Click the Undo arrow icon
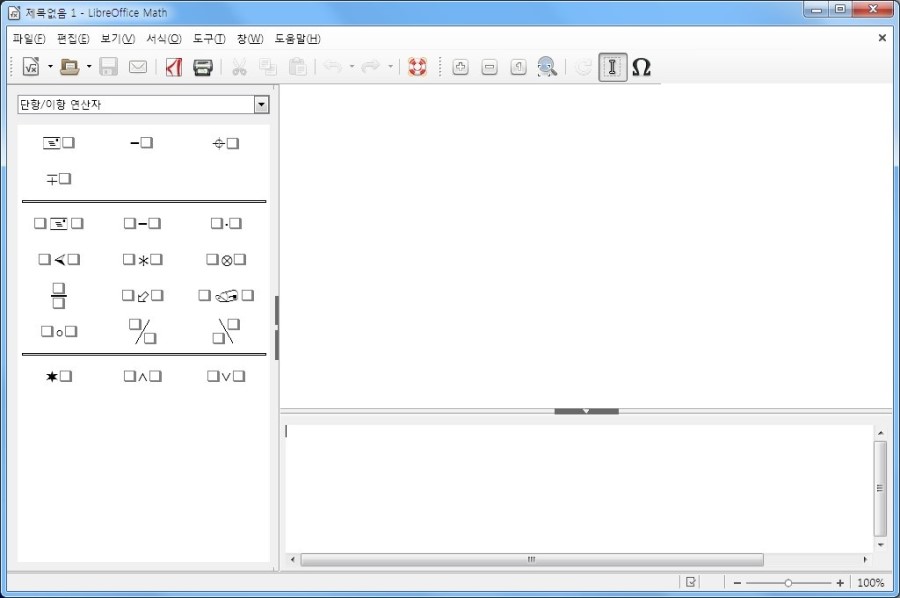 tap(333, 67)
